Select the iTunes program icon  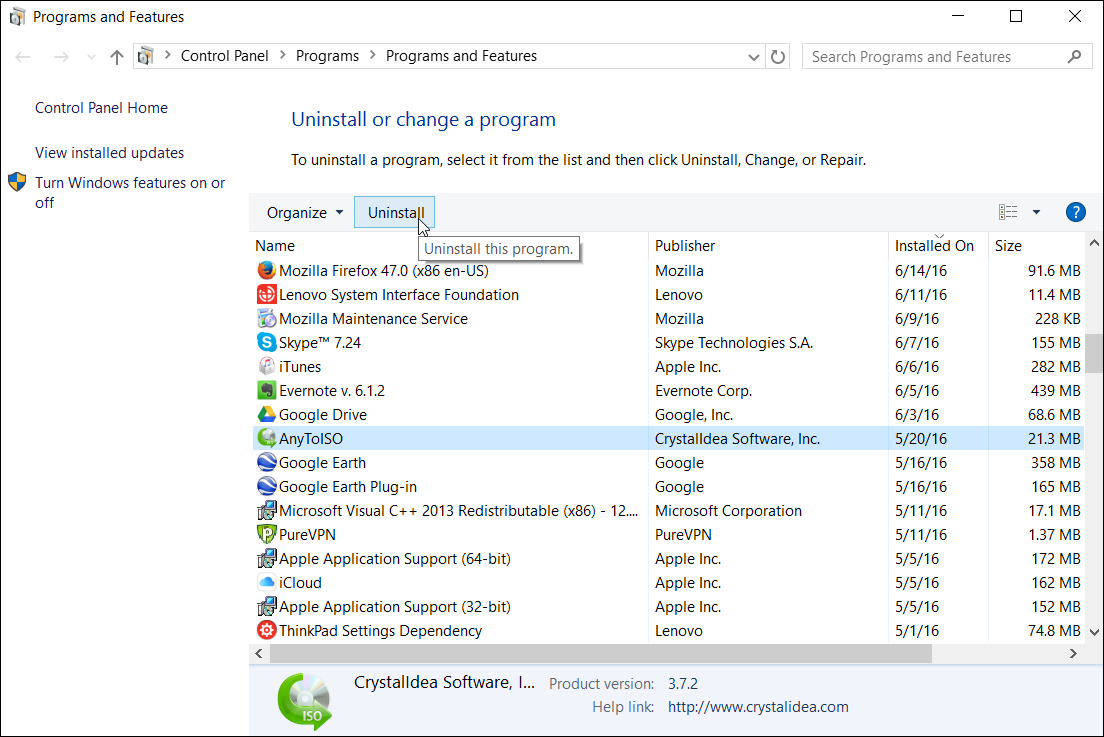pos(266,366)
